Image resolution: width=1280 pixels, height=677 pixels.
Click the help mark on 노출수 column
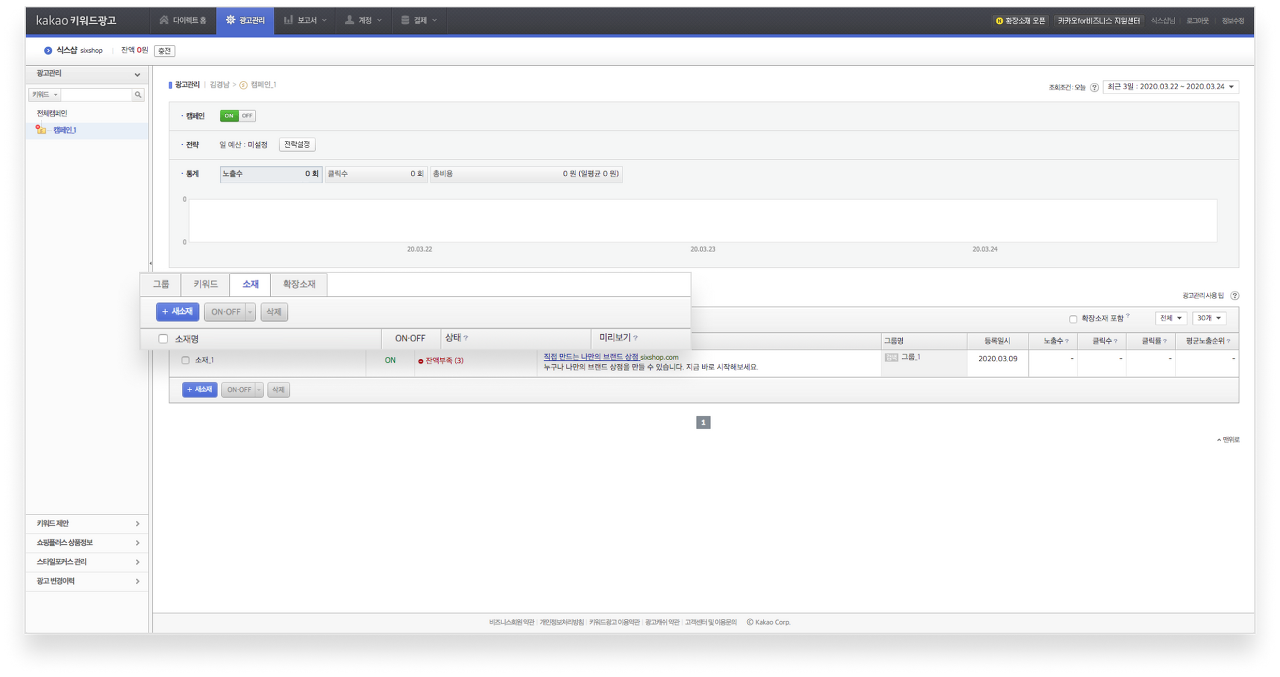click(1068, 341)
